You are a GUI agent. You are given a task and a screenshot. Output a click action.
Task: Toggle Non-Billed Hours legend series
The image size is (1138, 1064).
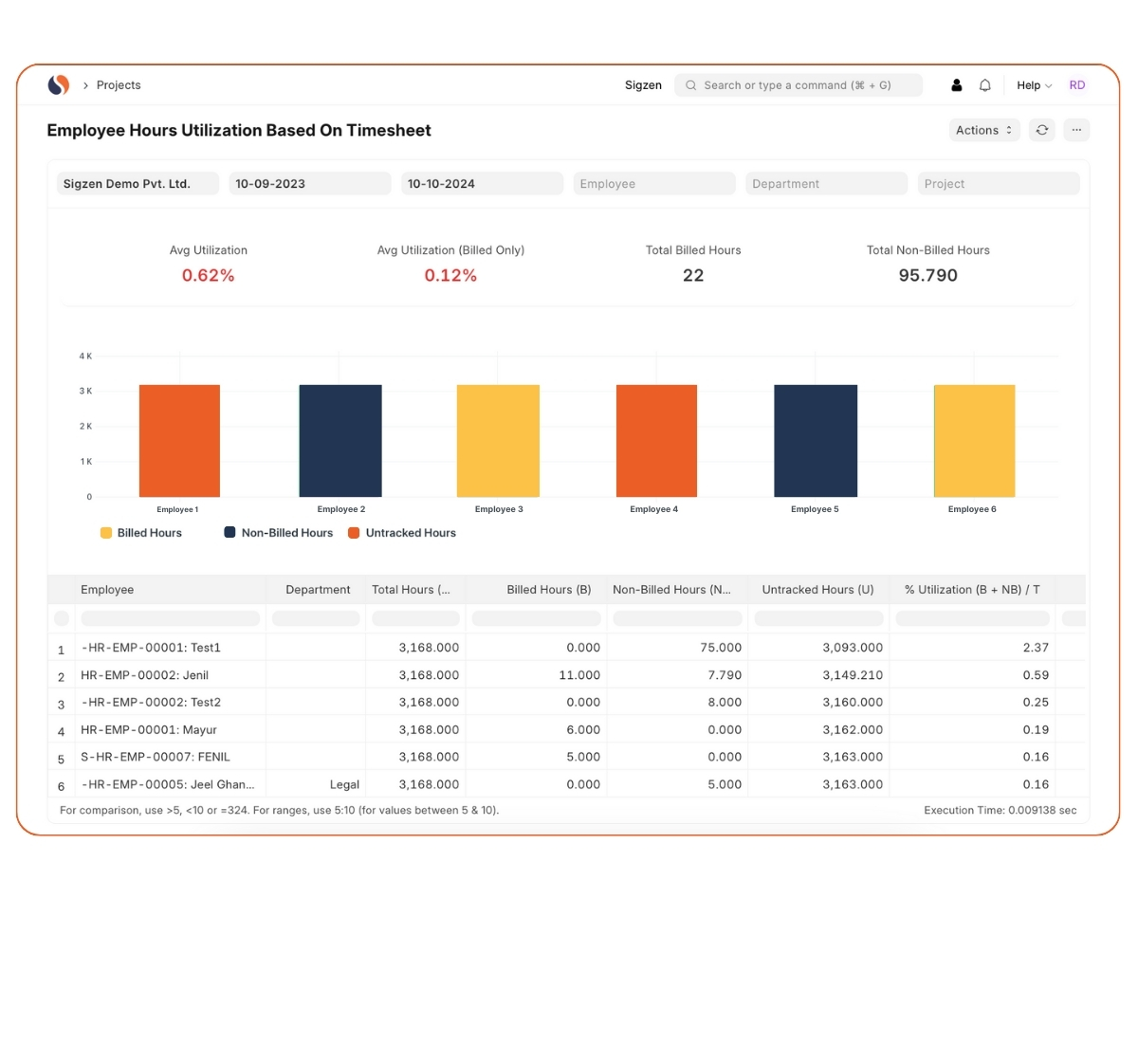pyautogui.click(x=279, y=533)
